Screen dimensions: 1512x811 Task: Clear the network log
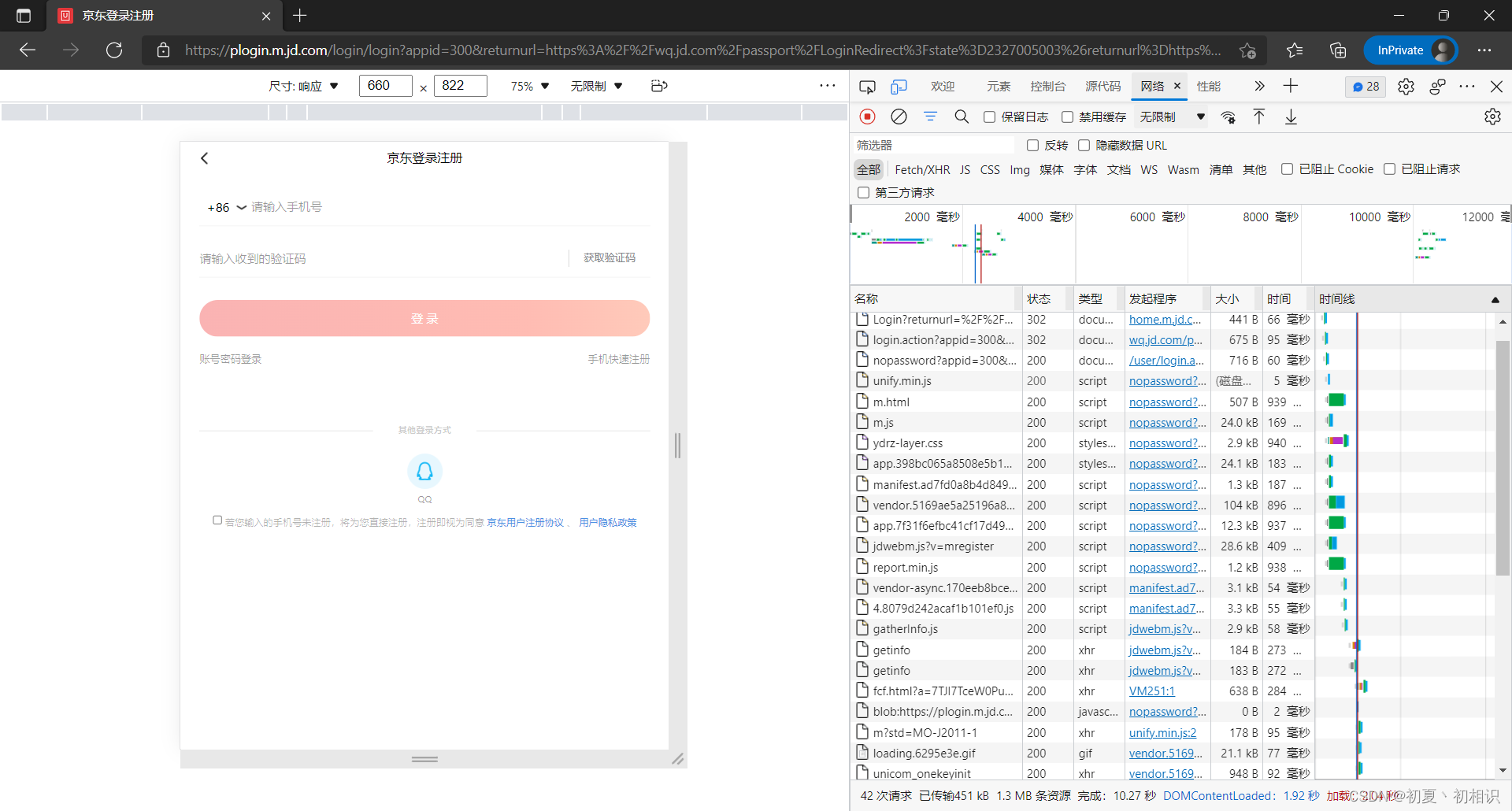(x=899, y=117)
